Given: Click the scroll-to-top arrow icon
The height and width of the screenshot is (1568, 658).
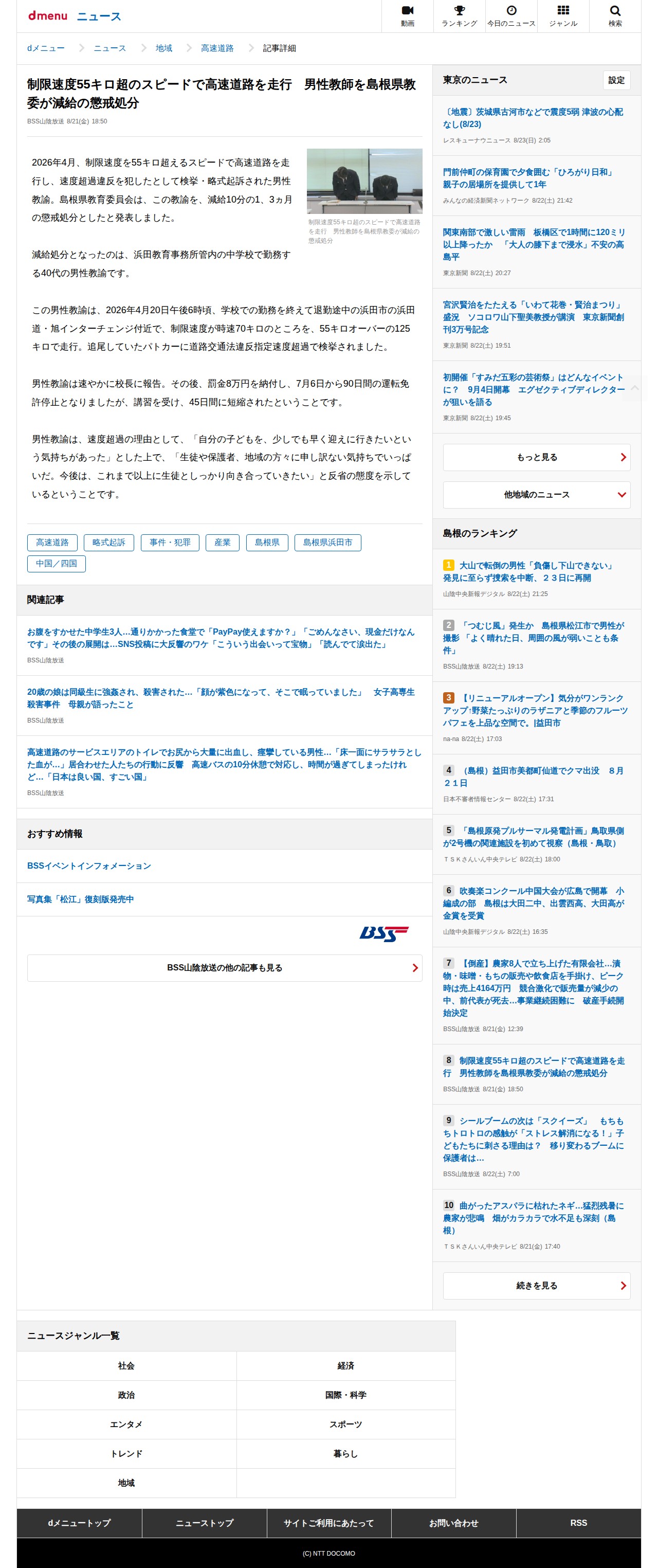Looking at the screenshot, I should coord(634,388).
